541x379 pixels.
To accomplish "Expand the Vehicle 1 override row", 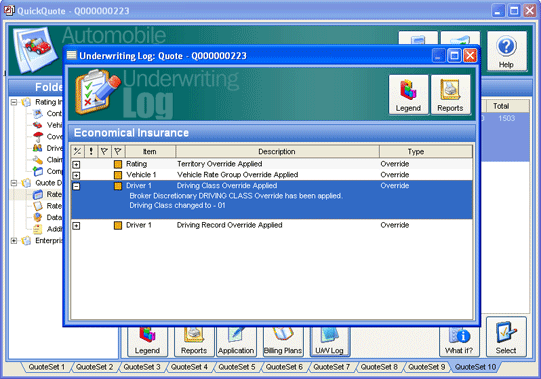I will click(76, 175).
